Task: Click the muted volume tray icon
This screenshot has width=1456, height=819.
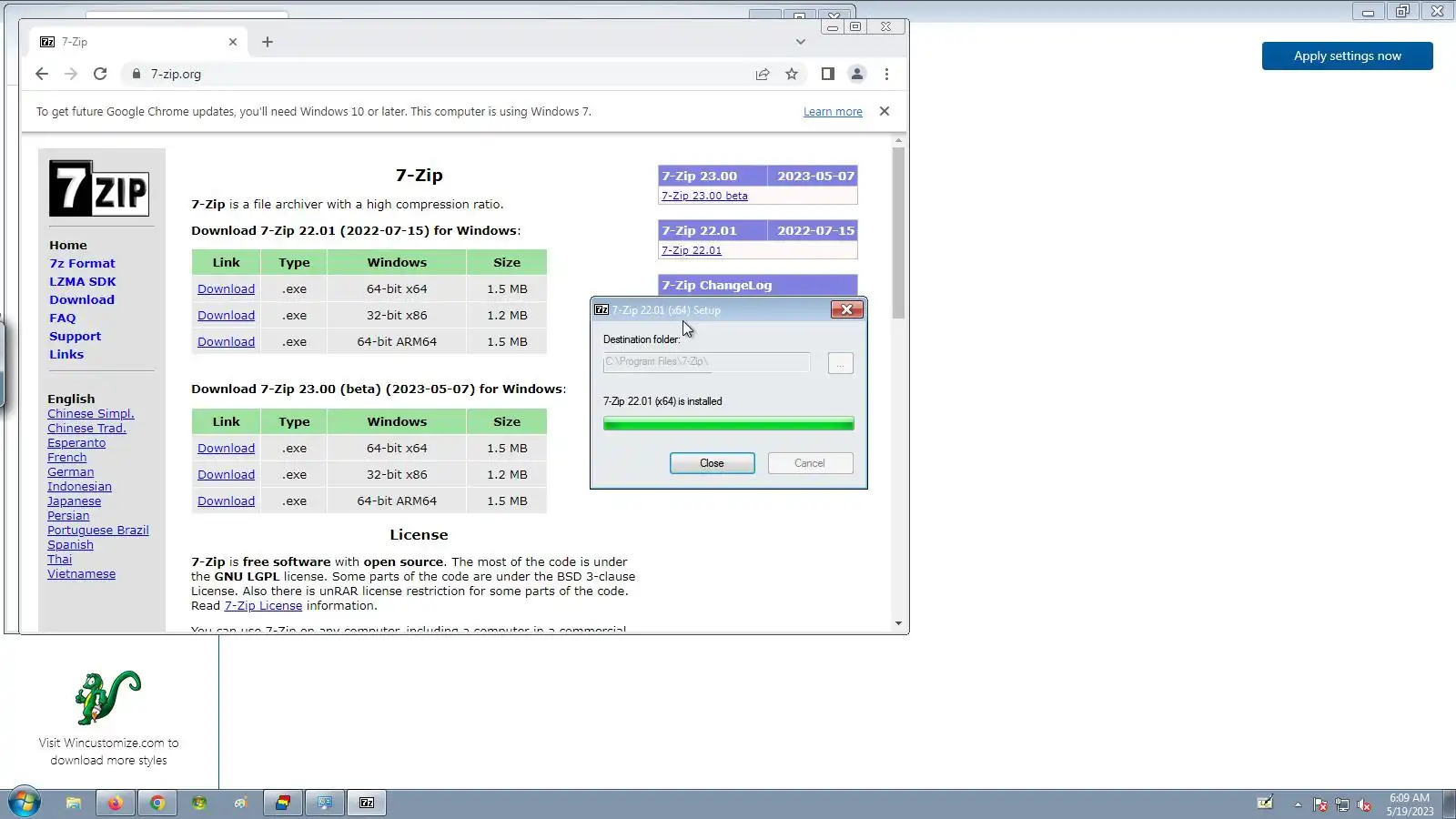Action: click(x=1364, y=804)
